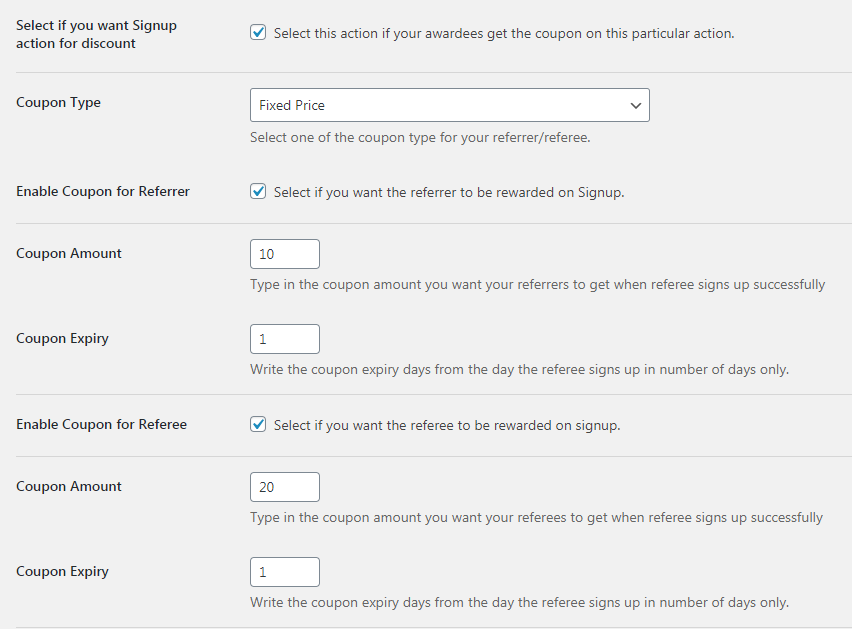
Task: Click the Enable Coupon for Referee label
Action: [x=101, y=424]
